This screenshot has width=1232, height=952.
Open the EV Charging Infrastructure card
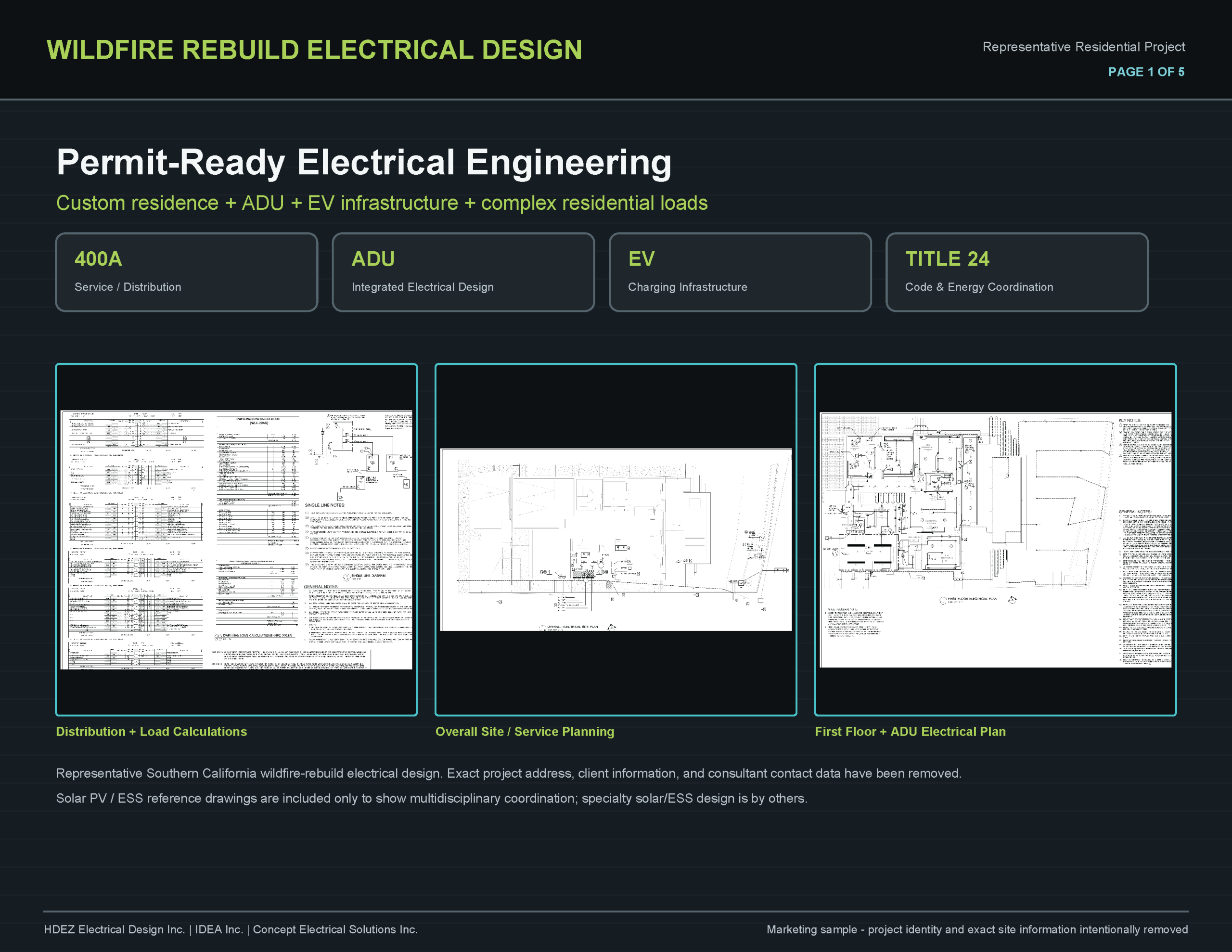click(740, 272)
